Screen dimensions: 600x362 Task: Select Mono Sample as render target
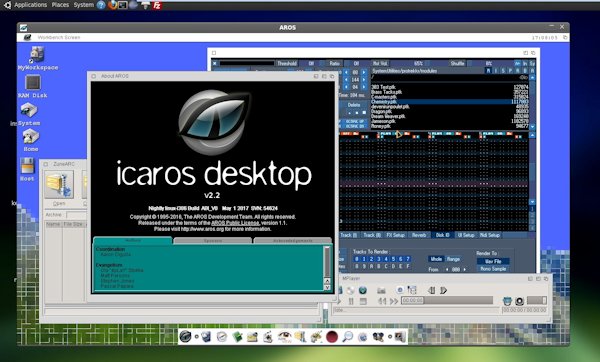point(493,269)
